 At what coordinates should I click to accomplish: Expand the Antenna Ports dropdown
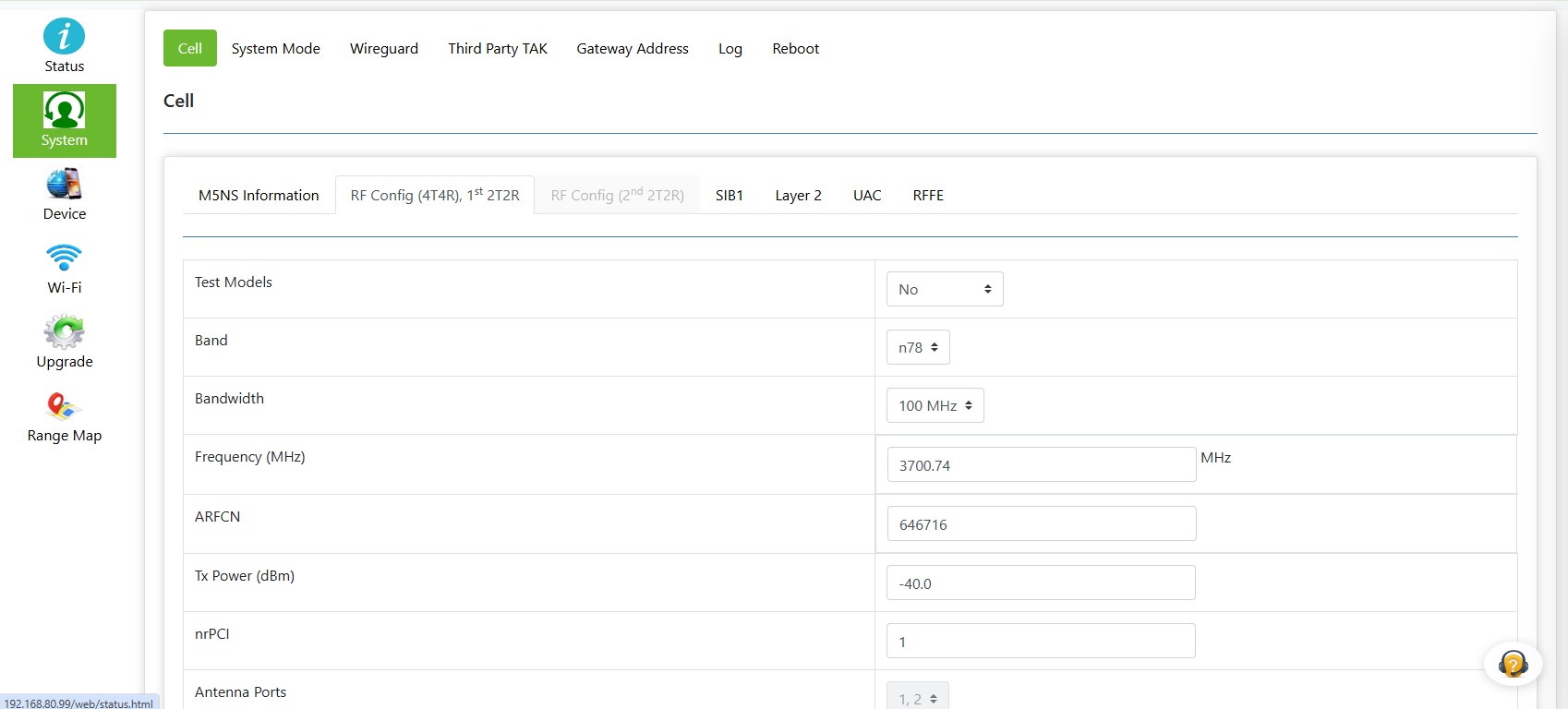[918, 696]
